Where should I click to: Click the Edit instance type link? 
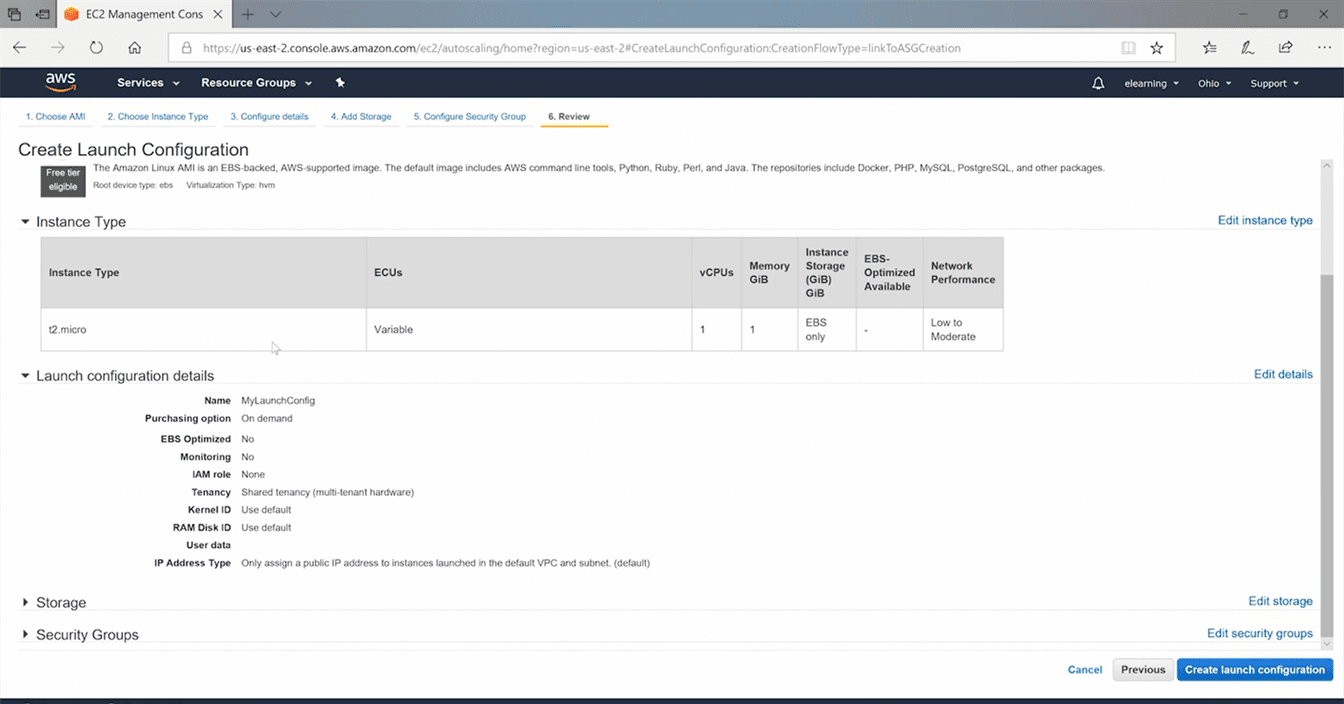click(x=1264, y=221)
